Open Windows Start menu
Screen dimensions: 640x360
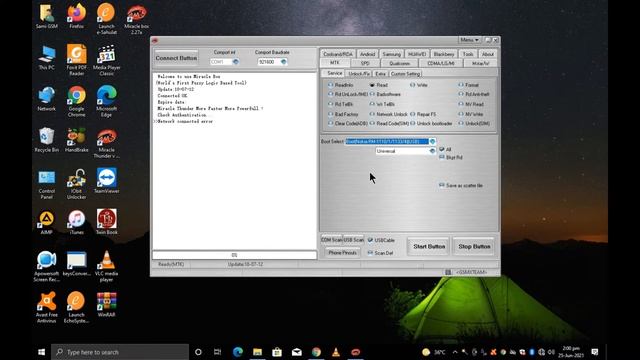(x=41, y=352)
